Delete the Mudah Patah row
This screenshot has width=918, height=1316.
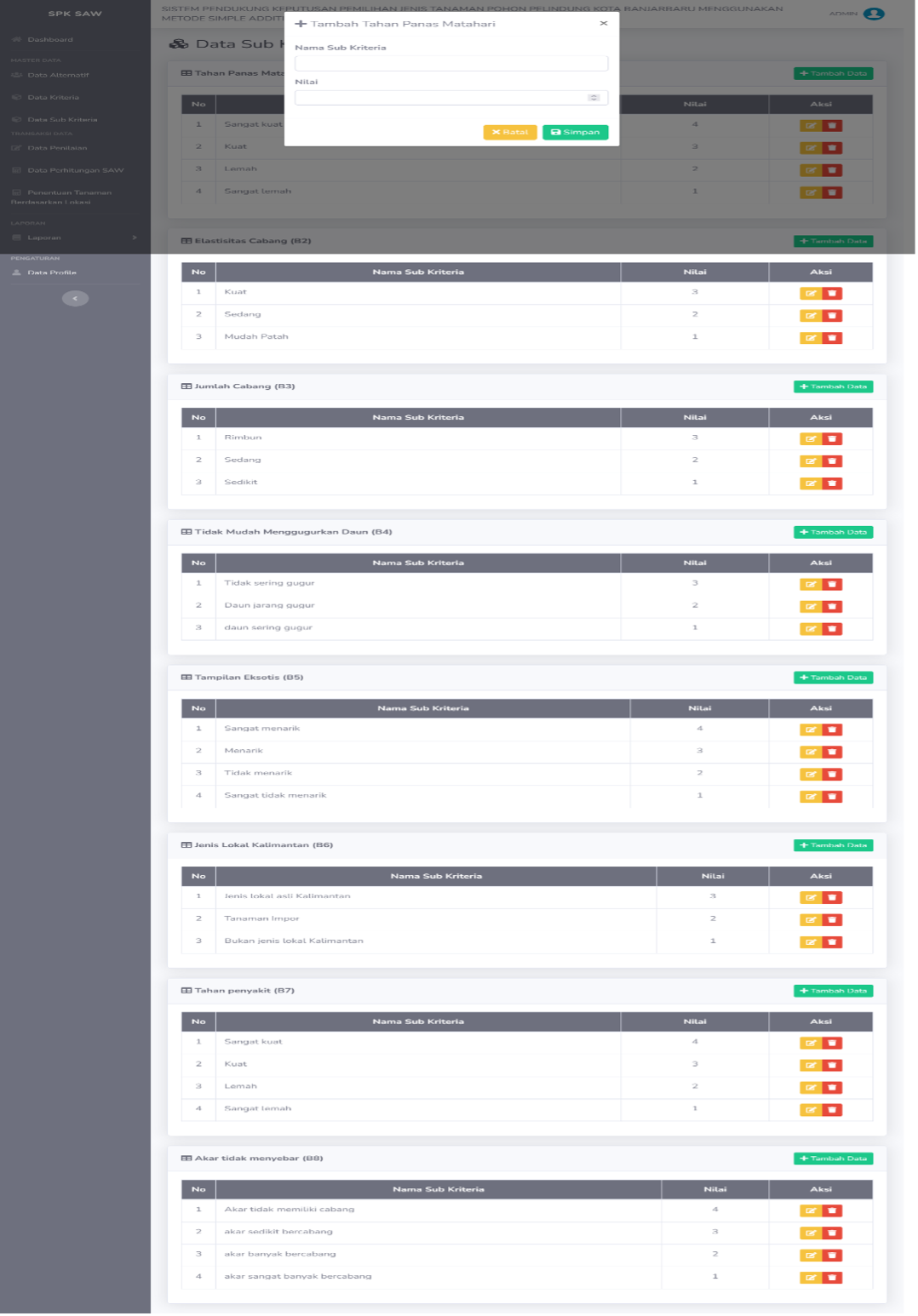click(x=833, y=338)
